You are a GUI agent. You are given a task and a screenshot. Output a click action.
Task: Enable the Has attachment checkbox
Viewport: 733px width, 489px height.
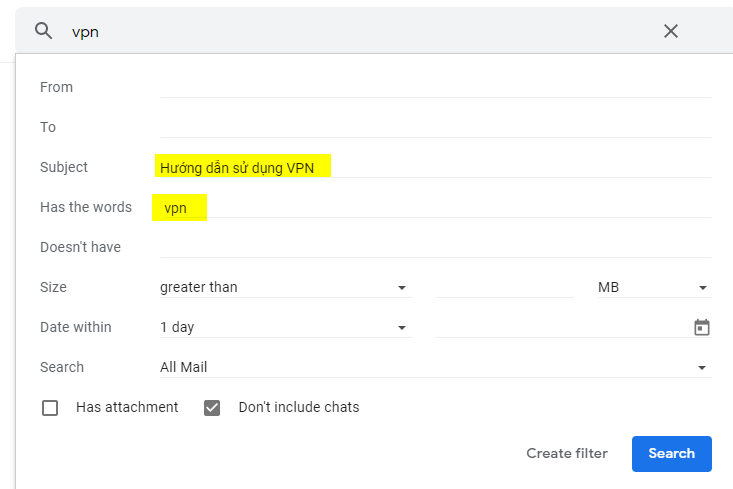click(50, 408)
